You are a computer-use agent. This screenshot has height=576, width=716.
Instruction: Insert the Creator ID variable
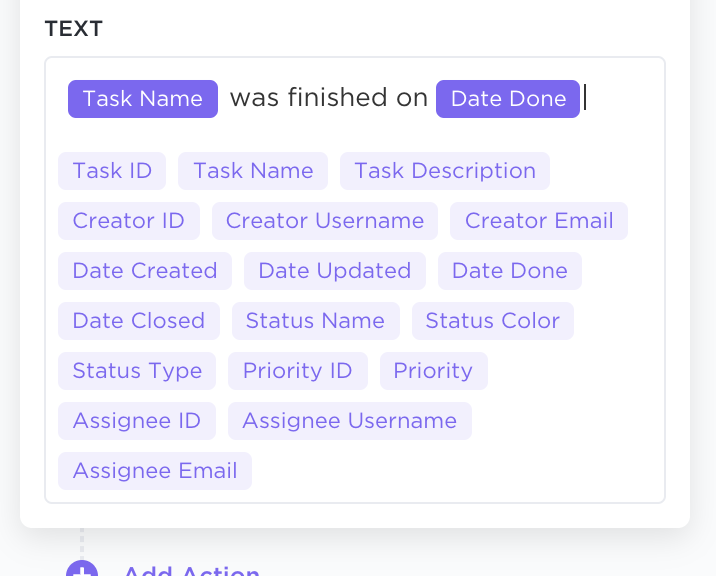coord(129,221)
